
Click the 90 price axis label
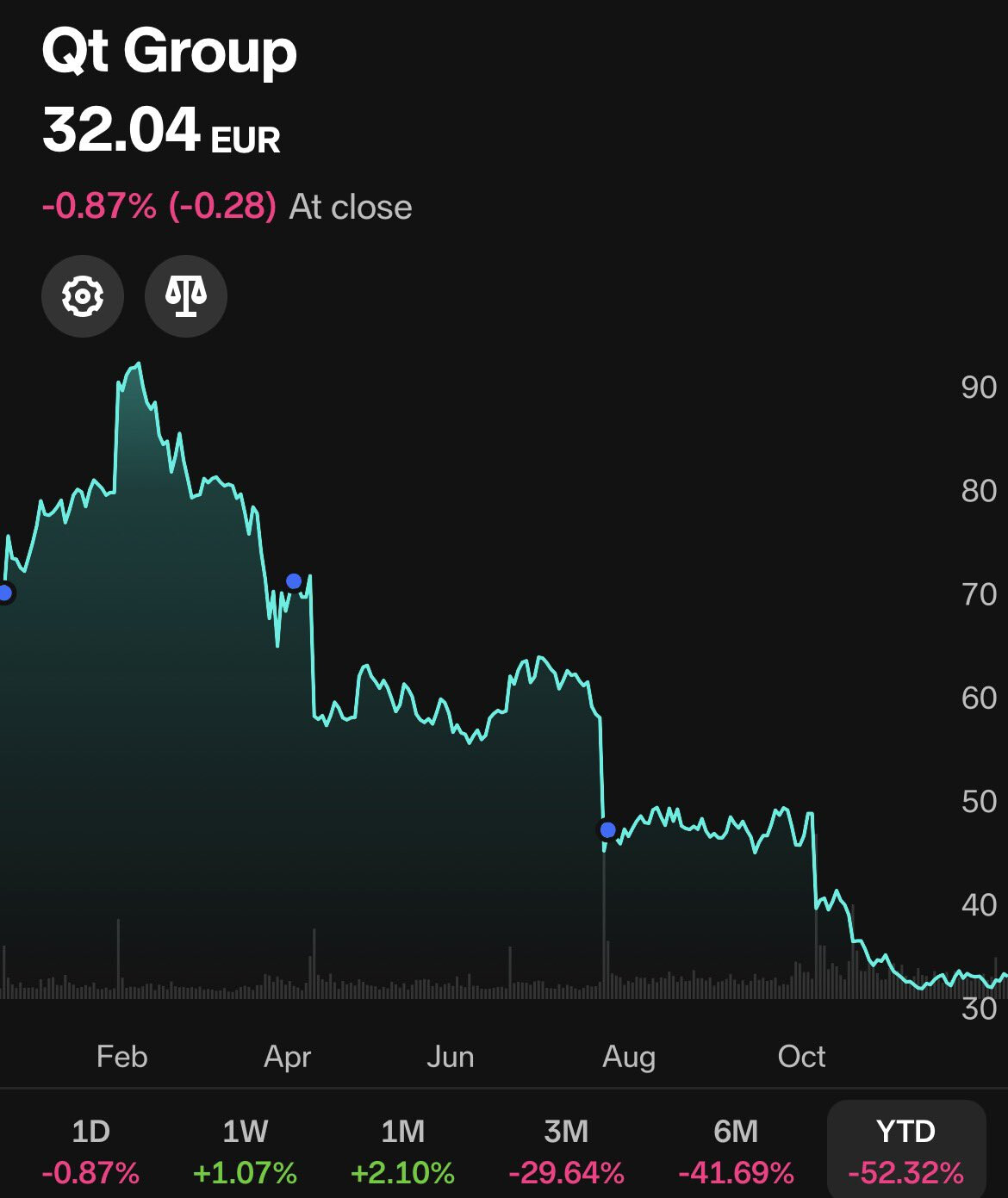click(x=979, y=388)
